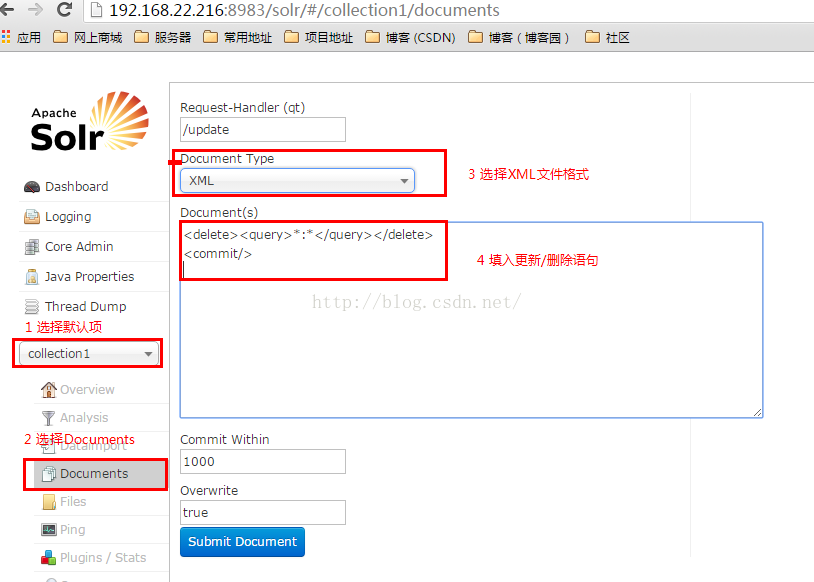The image size is (814, 582).
Task: Open the 应用 apps shortcut icon
Action: click(x=6, y=37)
